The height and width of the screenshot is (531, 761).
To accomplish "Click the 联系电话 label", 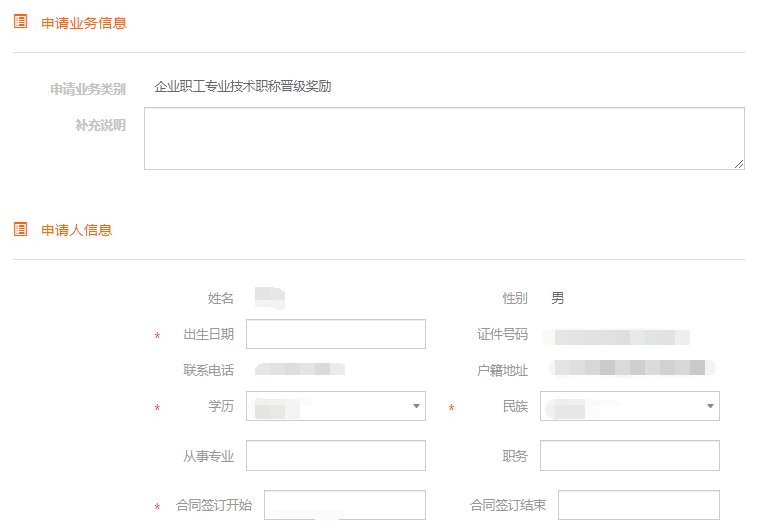I will (x=208, y=370).
